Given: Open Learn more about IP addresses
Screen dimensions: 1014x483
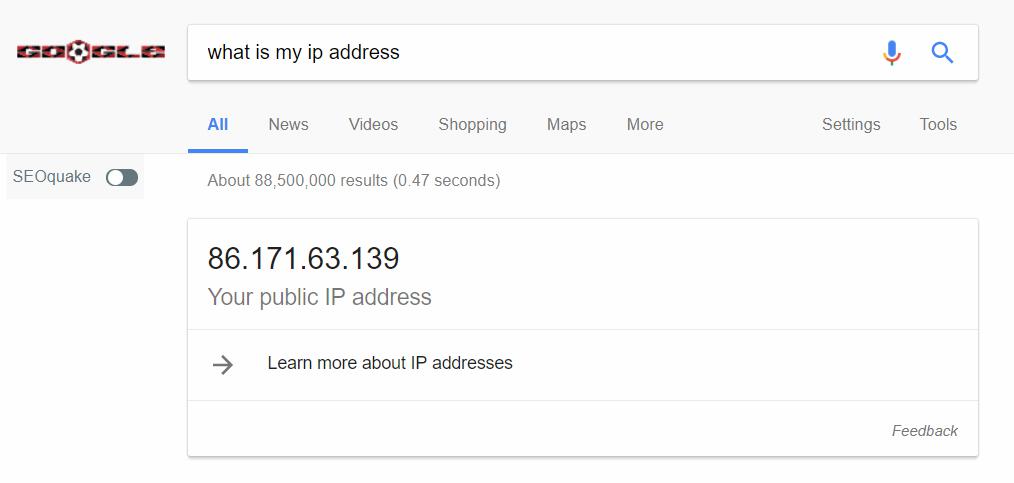Looking at the screenshot, I should [x=390, y=363].
